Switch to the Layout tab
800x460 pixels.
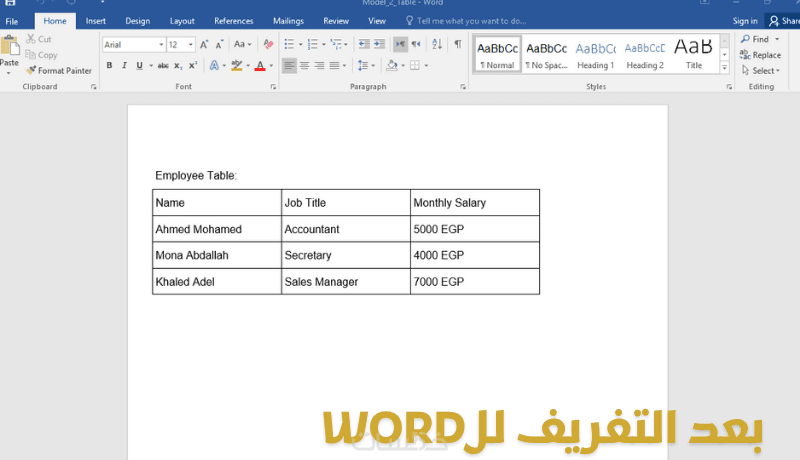182,21
